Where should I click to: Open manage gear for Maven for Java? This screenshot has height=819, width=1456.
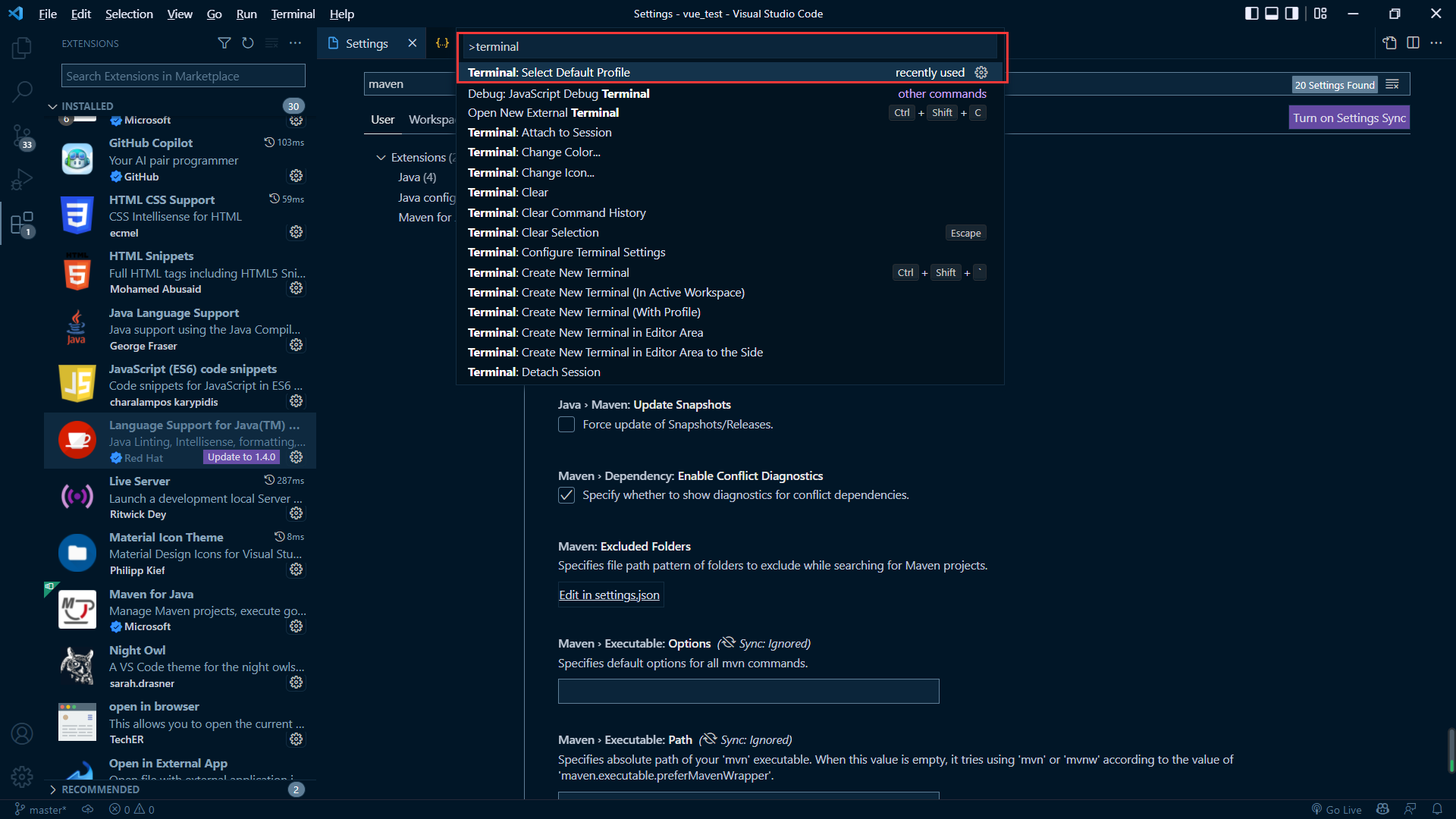(297, 626)
